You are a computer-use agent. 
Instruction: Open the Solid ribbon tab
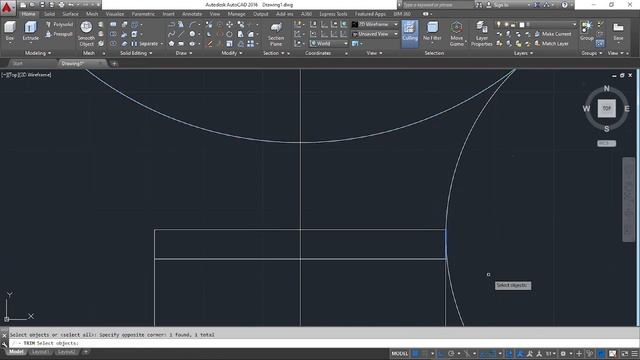[49, 14]
